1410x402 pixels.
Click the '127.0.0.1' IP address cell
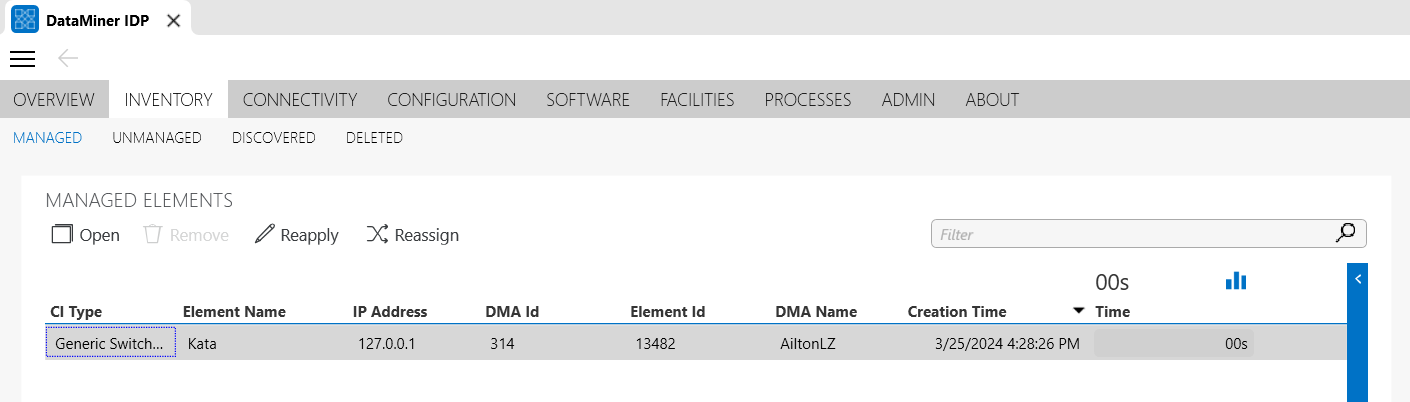386,343
